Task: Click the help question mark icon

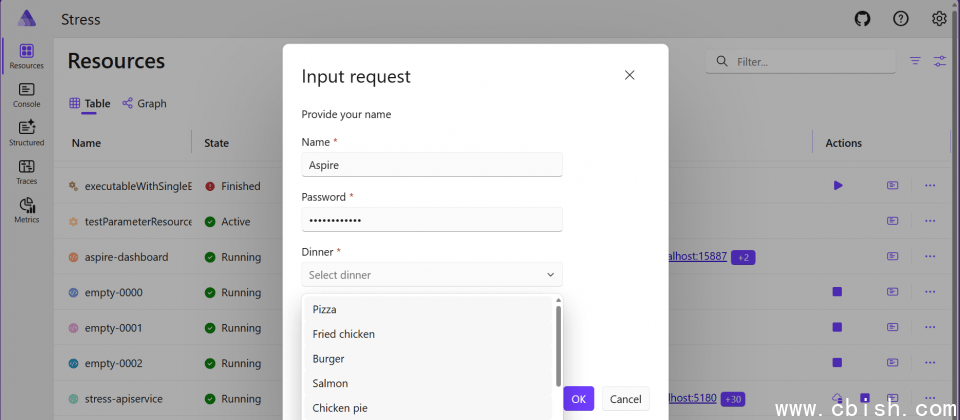Action: [901, 19]
